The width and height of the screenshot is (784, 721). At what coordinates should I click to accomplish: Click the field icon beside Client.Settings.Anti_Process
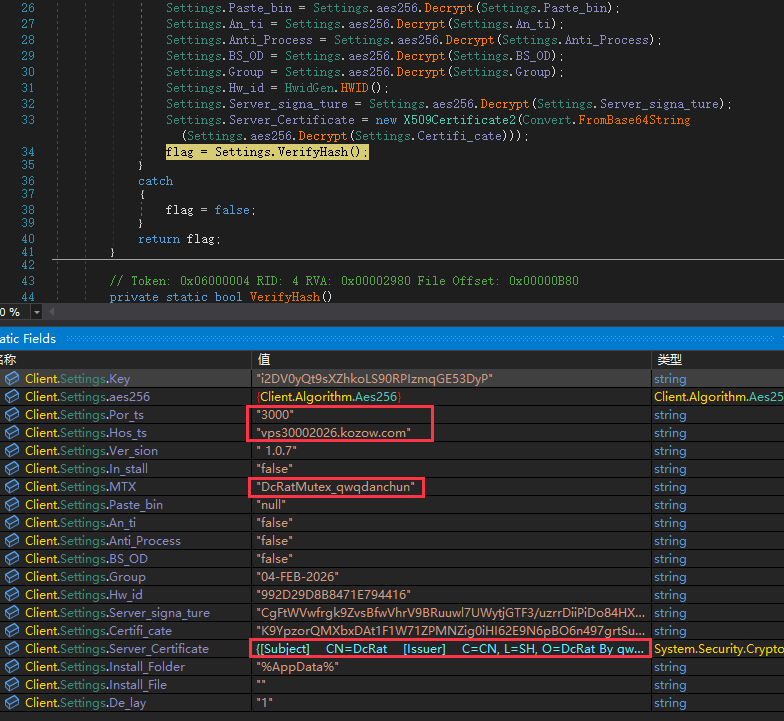pos(12,540)
